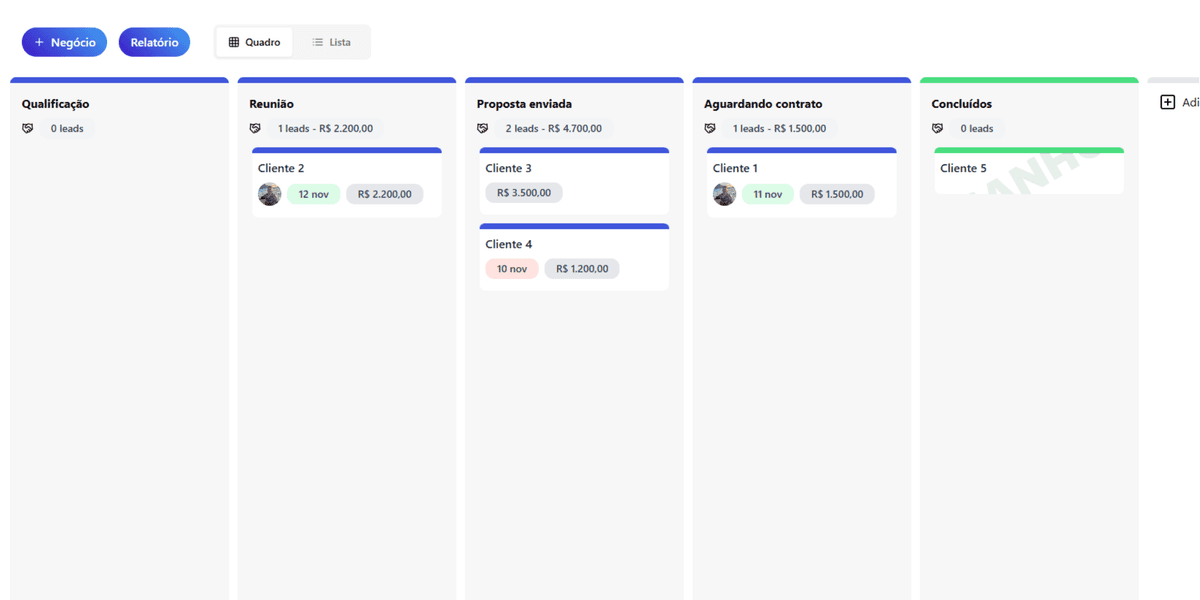The image size is (1200, 600).
Task: Click the avatar on Cliente 1 card
Action: pos(725,194)
